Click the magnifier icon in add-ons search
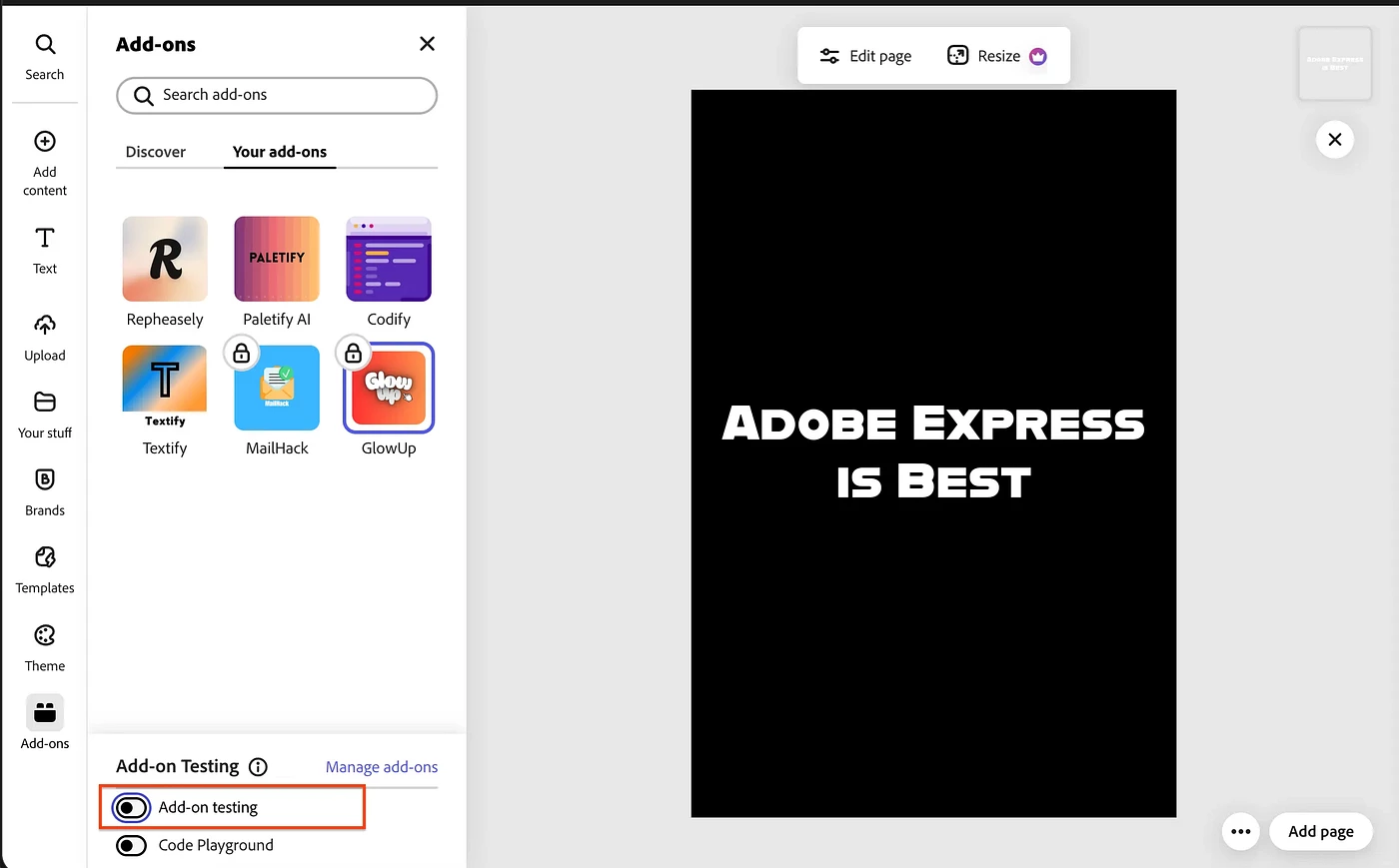This screenshot has height=868, width=1399. click(144, 96)
